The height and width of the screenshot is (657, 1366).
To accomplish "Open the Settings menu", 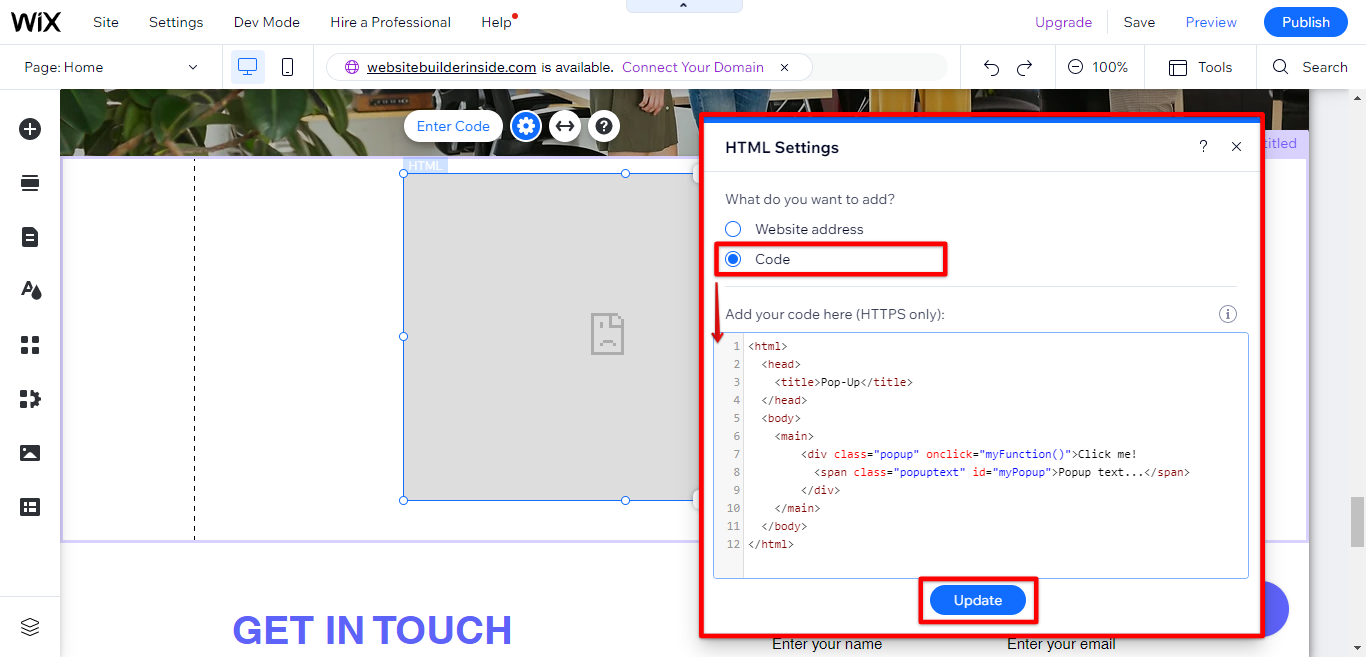I will 175,21.
